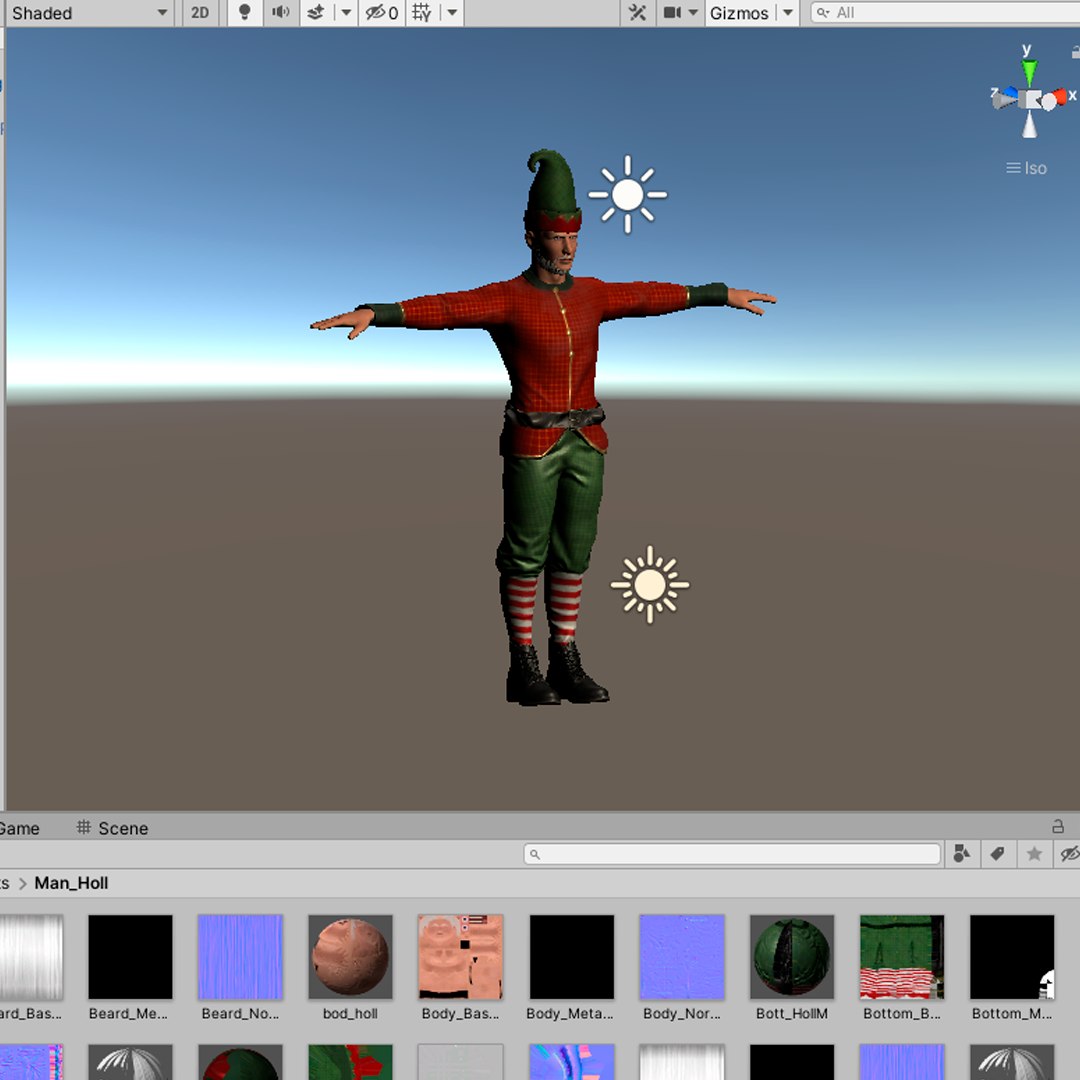Toggle scene audio speaker icon

(x=280, y=13)
